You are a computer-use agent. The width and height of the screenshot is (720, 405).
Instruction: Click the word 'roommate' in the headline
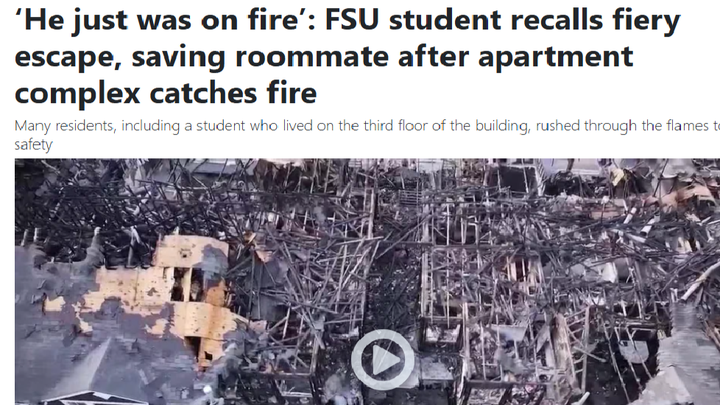point(313,56)
